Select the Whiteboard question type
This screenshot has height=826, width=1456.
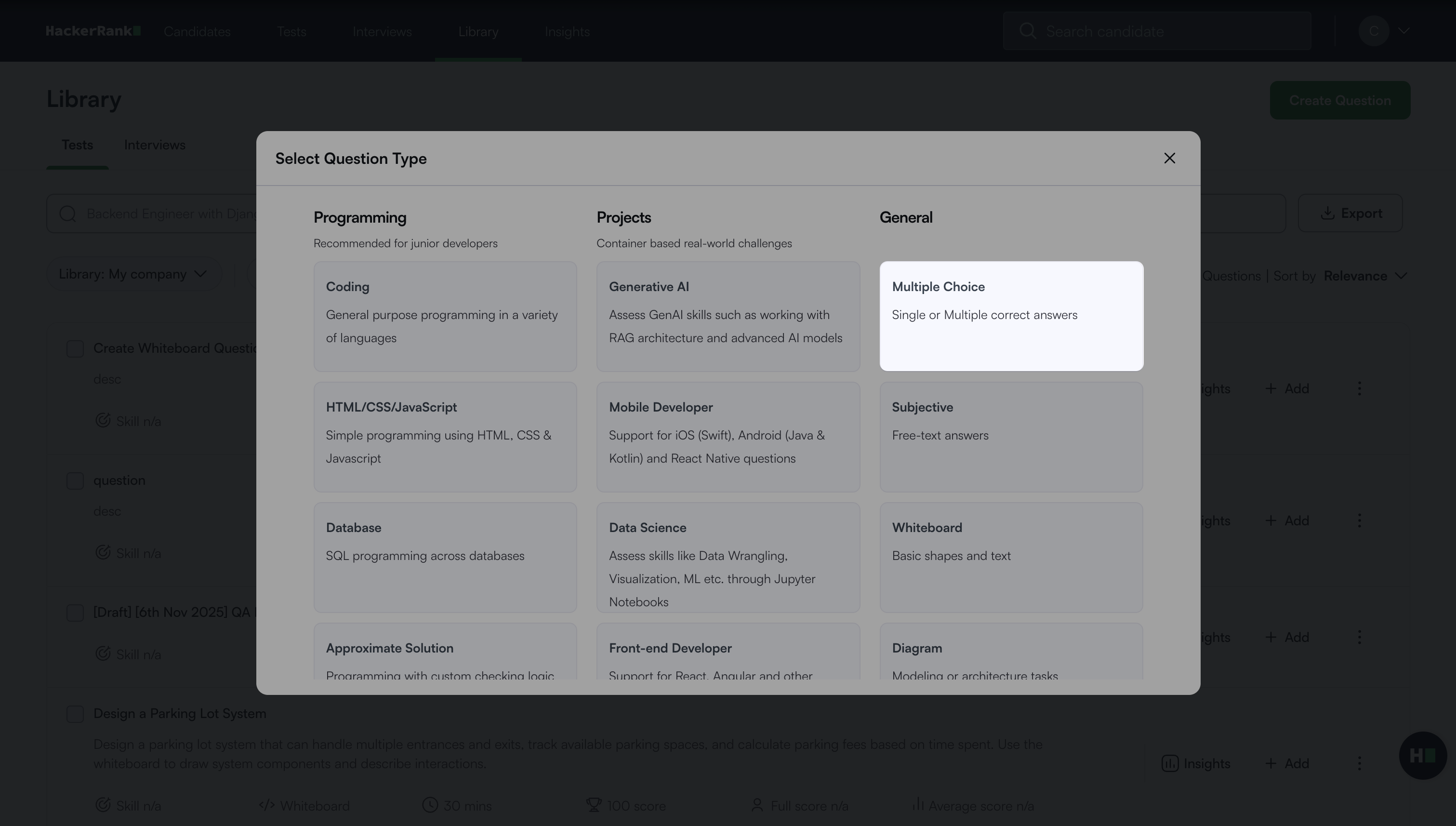point(1011,557)
